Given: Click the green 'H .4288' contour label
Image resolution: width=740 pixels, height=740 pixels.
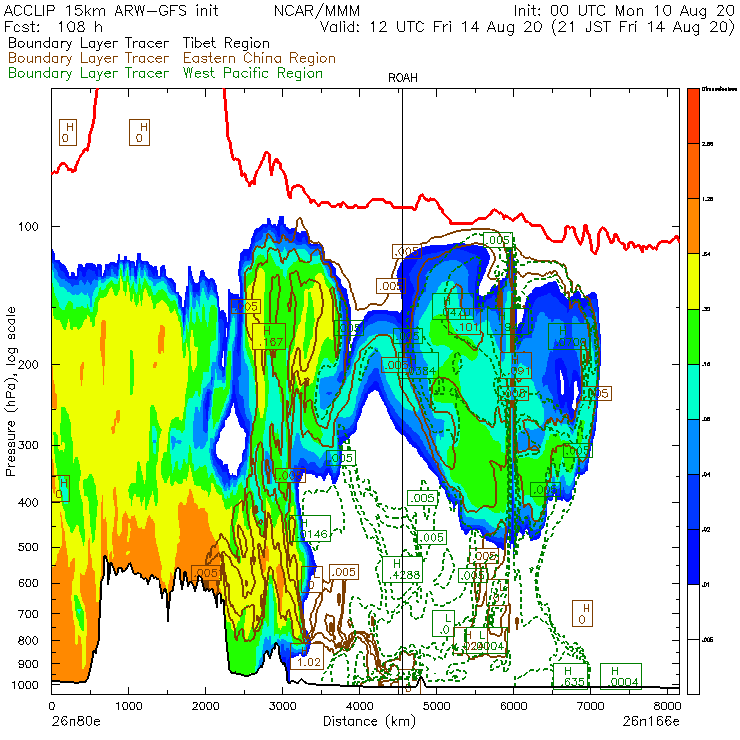Looking at the screenshot, I should [x=403, y=569].
